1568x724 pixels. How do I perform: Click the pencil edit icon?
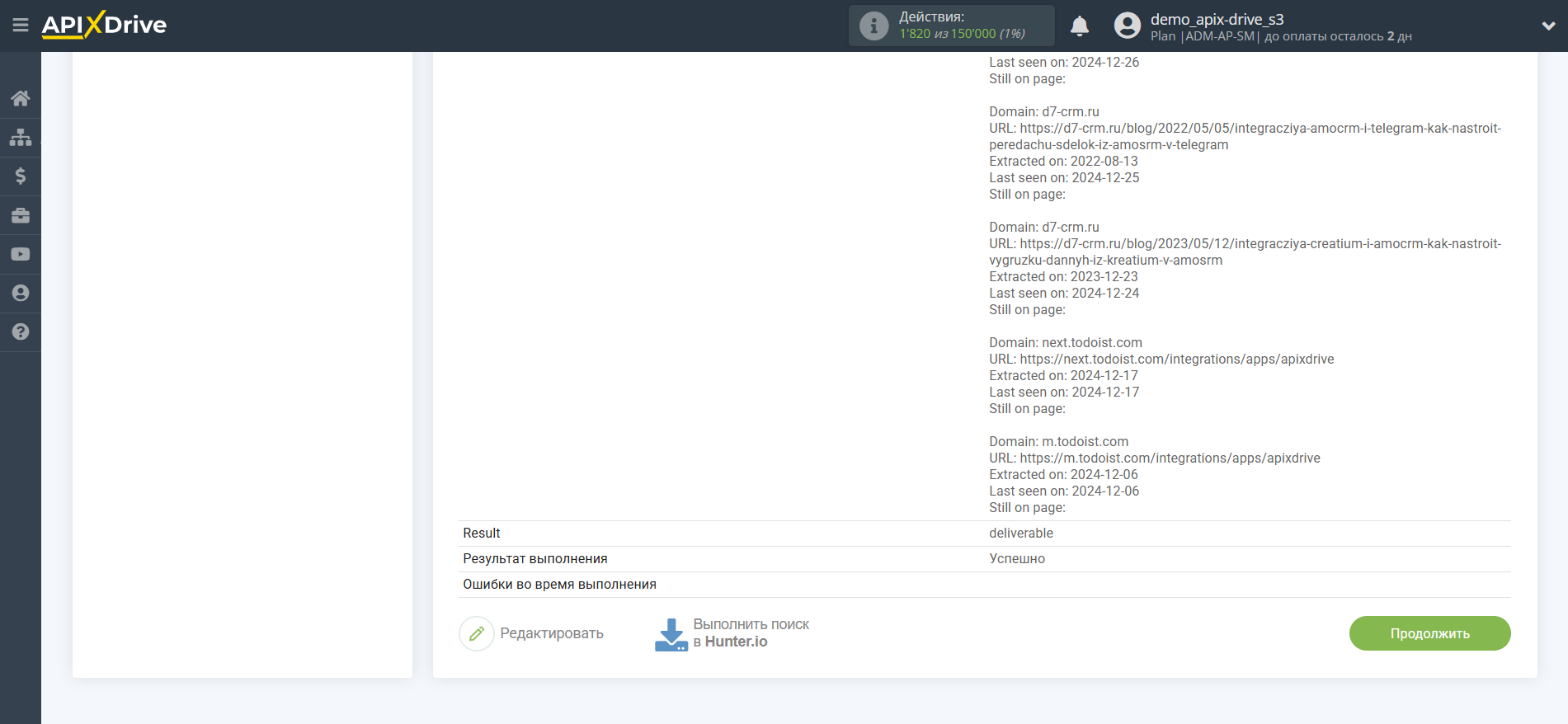click(477, 633)
